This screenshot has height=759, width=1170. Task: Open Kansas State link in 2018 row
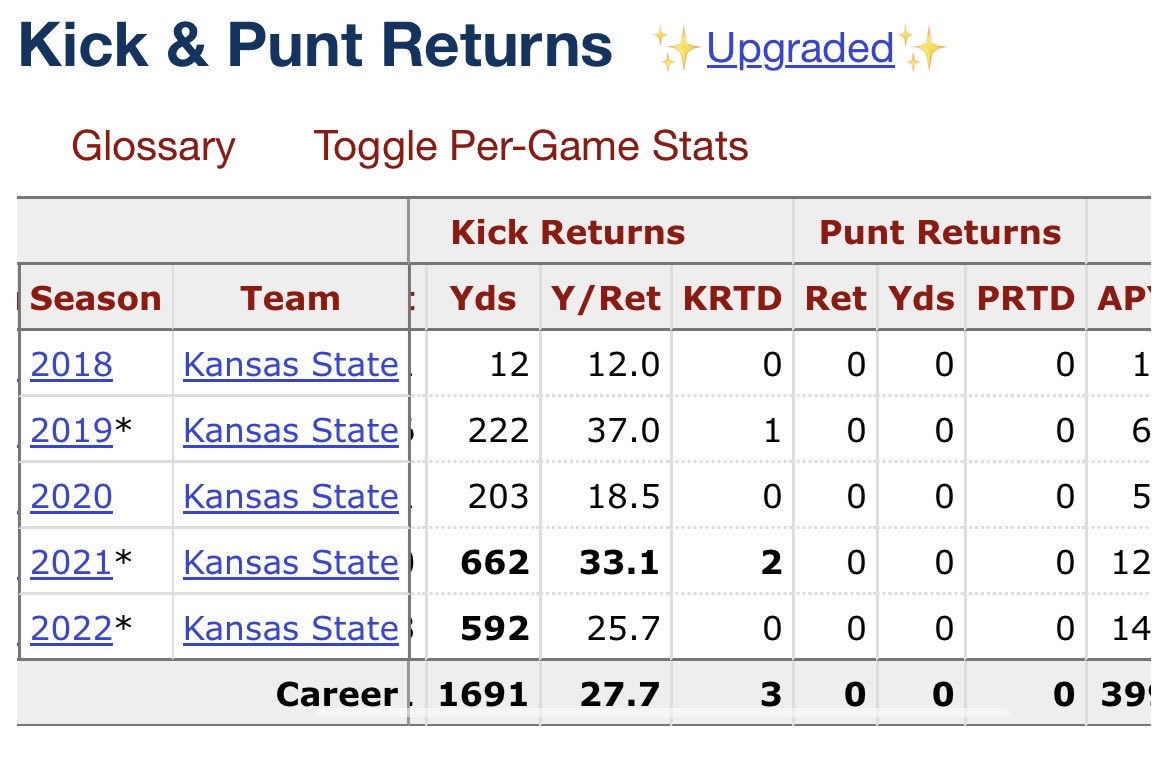coord(291,364)
